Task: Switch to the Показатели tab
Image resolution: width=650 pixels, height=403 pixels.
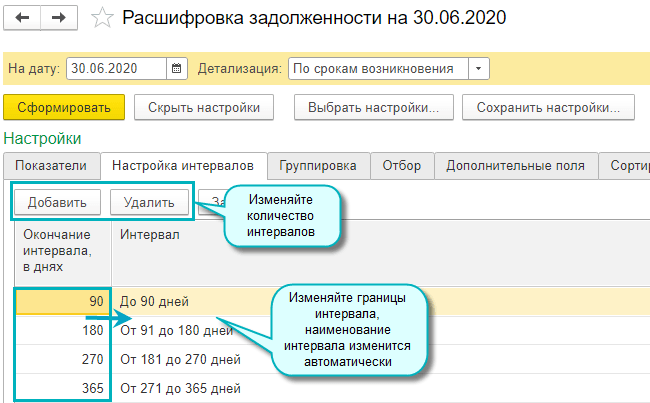Action: coord(51,166)
